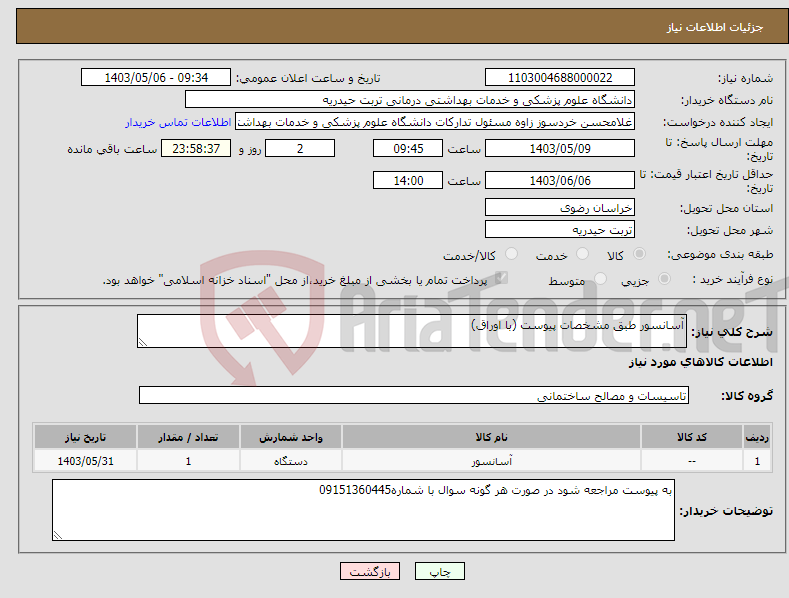Screen dimensions: 789x598
Task: Click the نام کالا column header
Action: pyautogui.click(x=491, y=437)
